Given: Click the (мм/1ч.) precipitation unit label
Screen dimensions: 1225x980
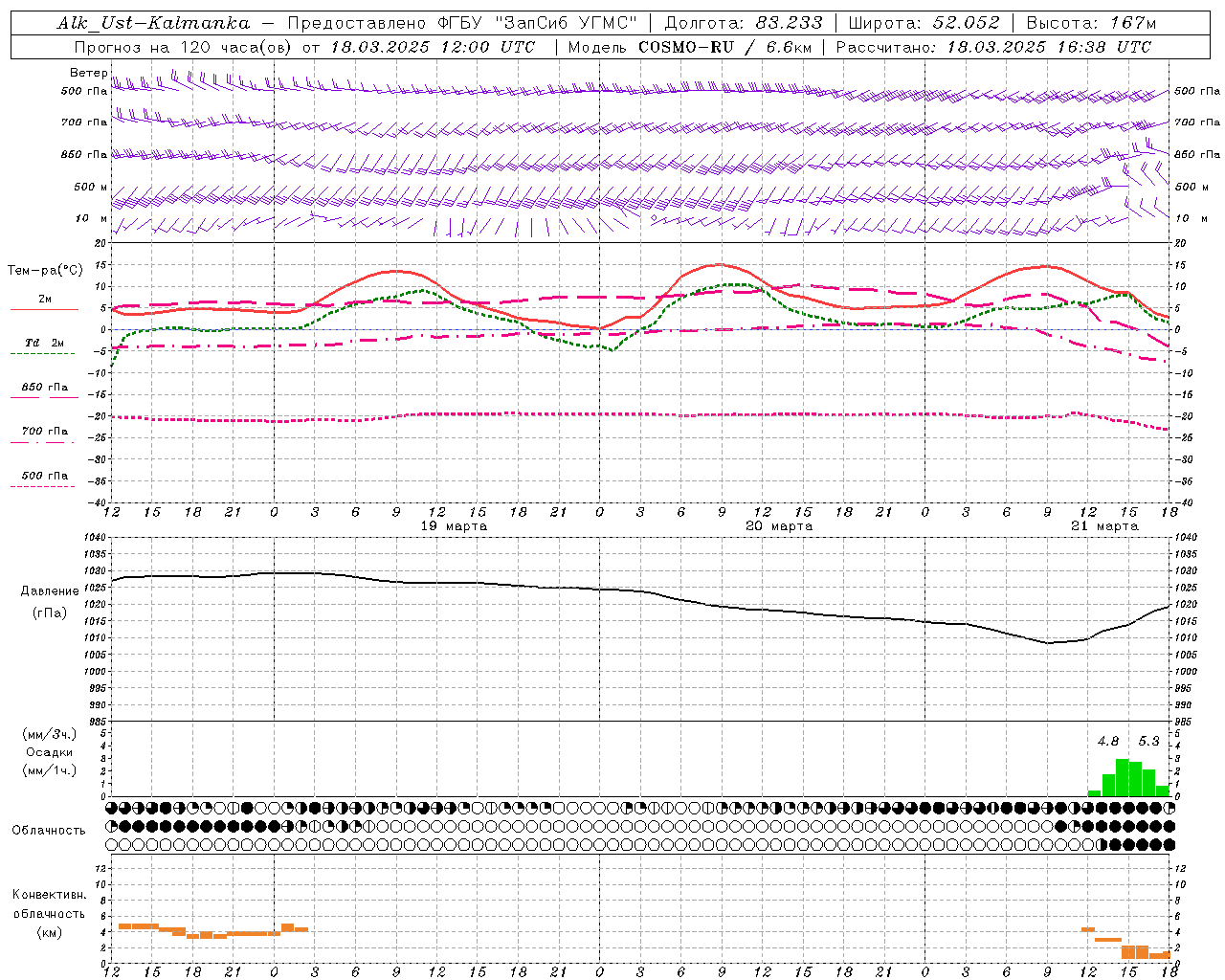Looking at the screenshot, I should click(x=50, y=770).
